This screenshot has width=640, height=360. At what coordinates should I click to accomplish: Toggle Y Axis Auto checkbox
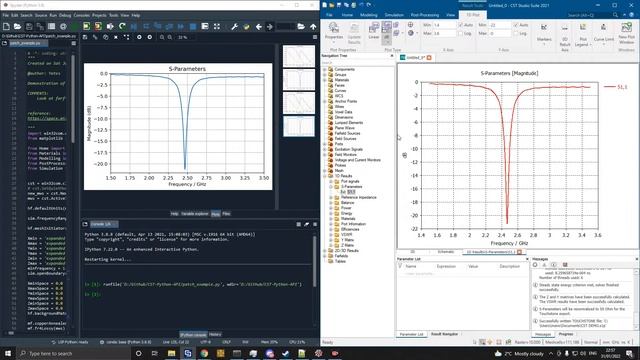[x=516, y=25]
